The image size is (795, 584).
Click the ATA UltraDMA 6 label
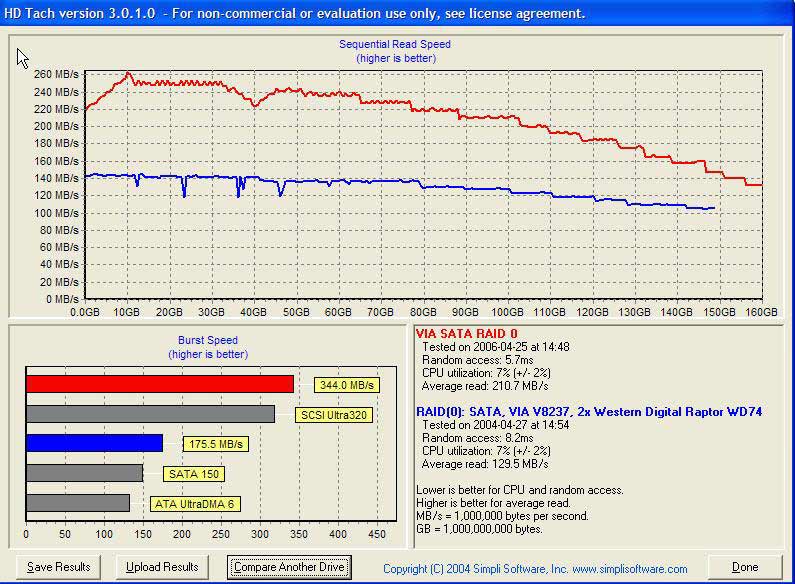click(193, 504)
